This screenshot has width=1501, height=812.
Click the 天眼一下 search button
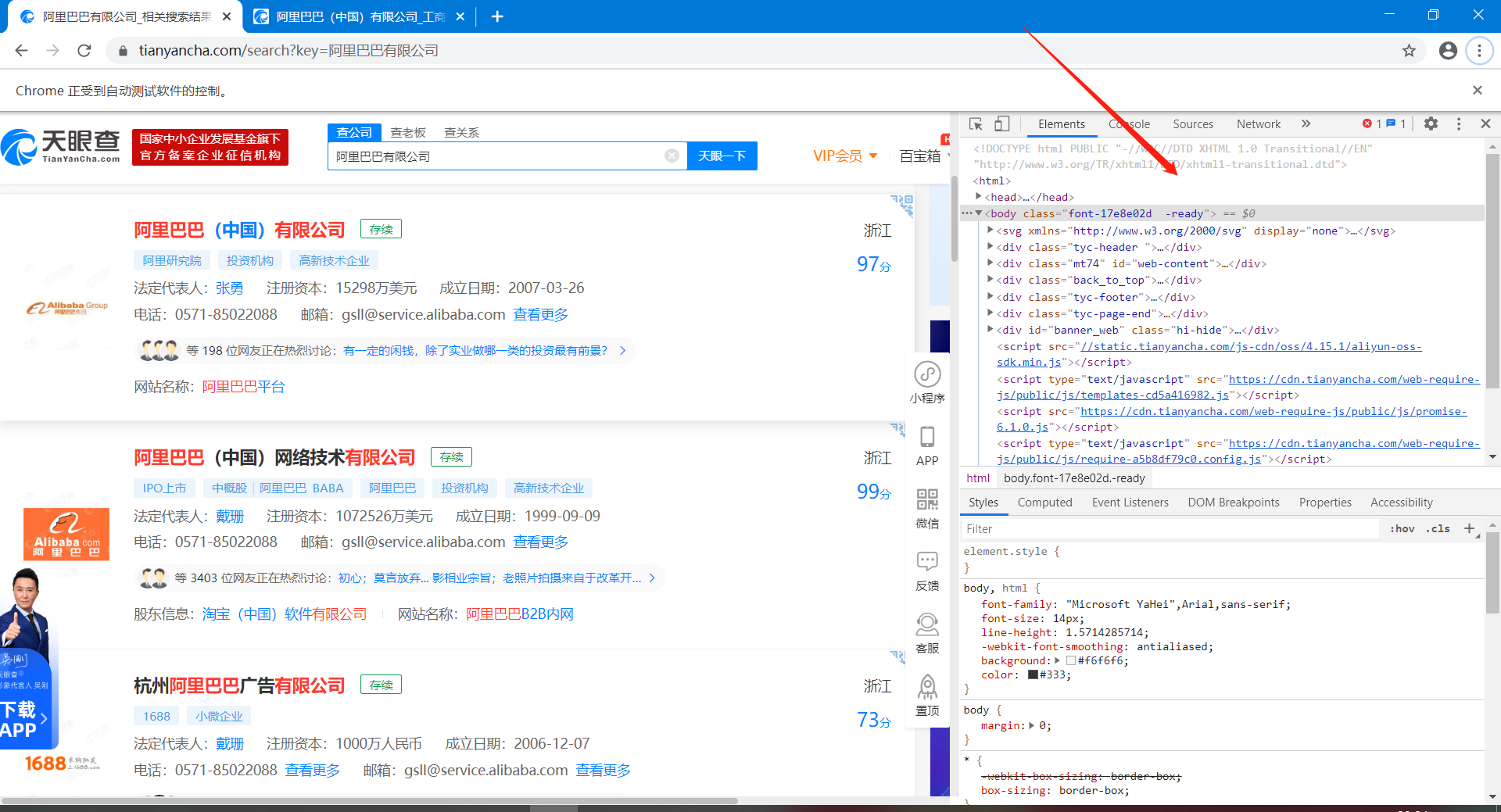pos(722,156)
